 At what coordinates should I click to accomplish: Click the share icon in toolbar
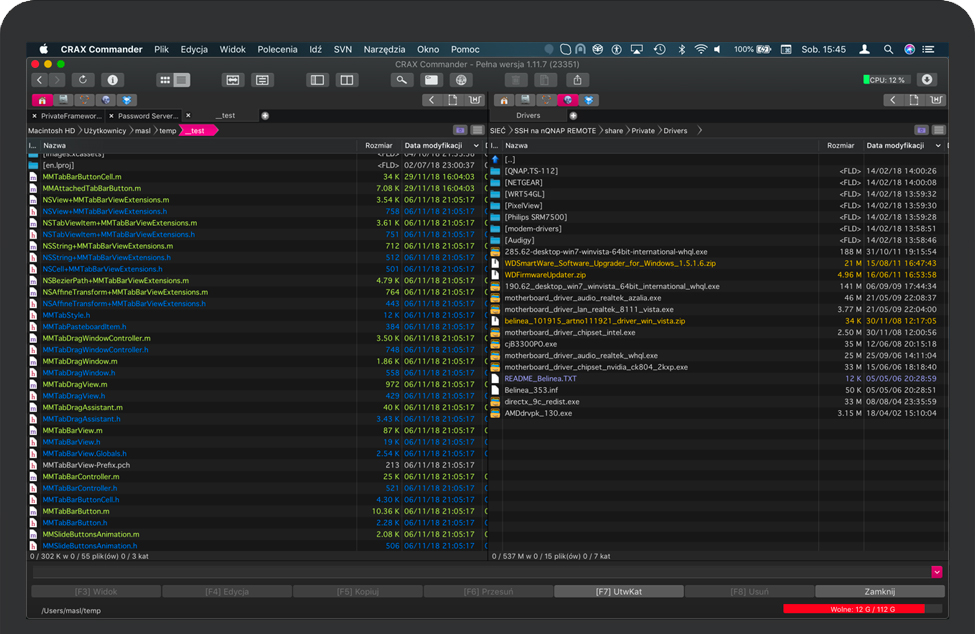[x=577, y=80]
